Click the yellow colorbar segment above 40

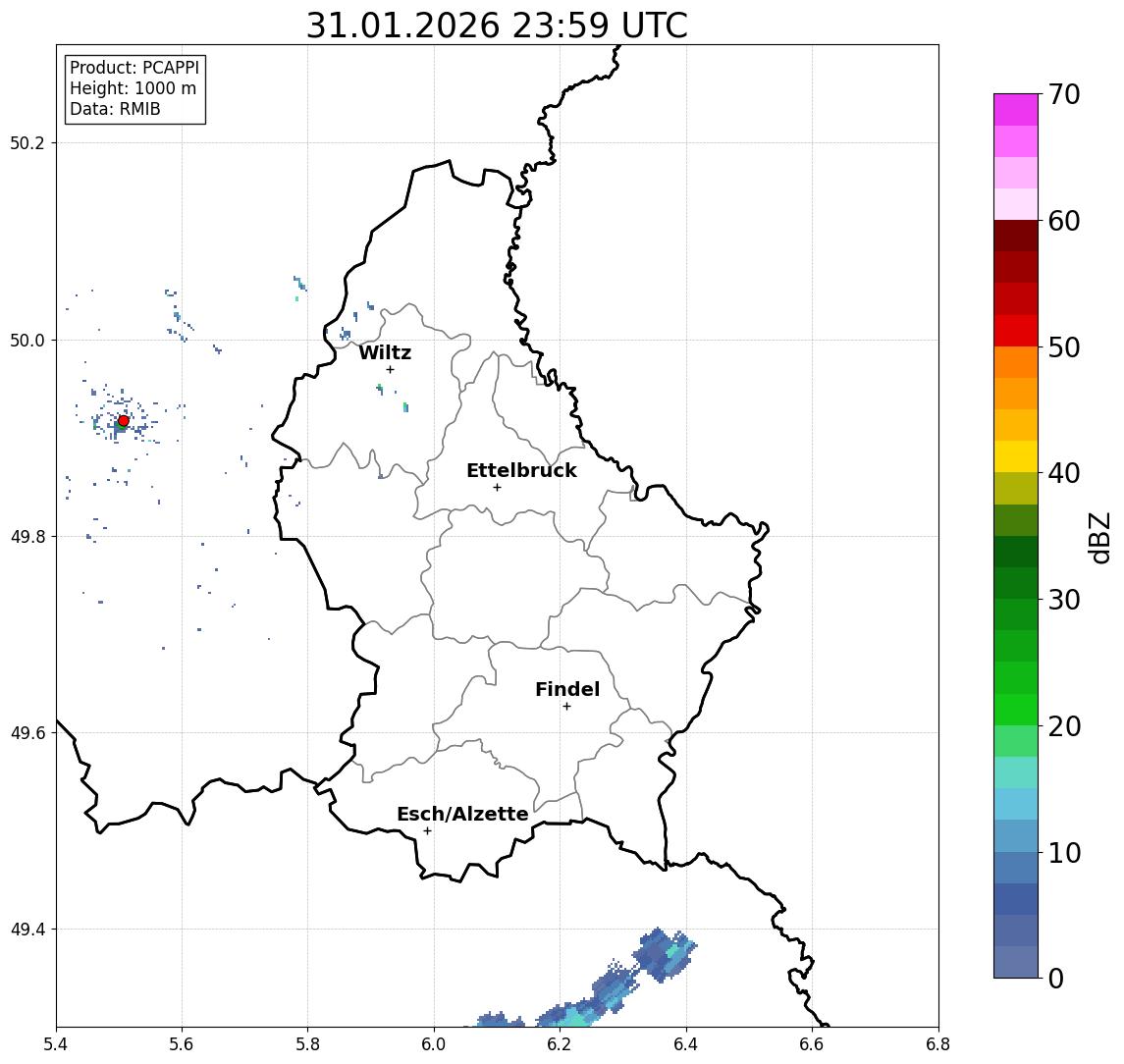coord(1016,456)
